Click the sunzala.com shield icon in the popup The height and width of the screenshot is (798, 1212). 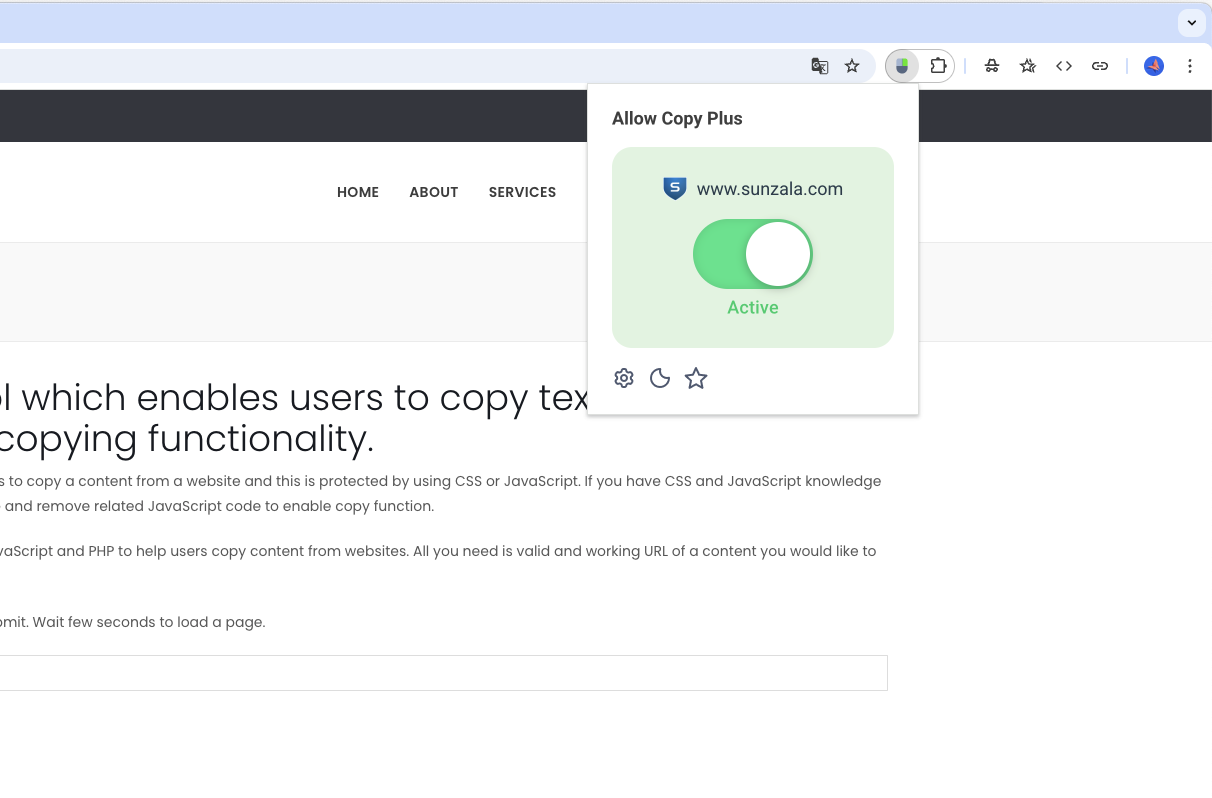click(x=674, y=188)
